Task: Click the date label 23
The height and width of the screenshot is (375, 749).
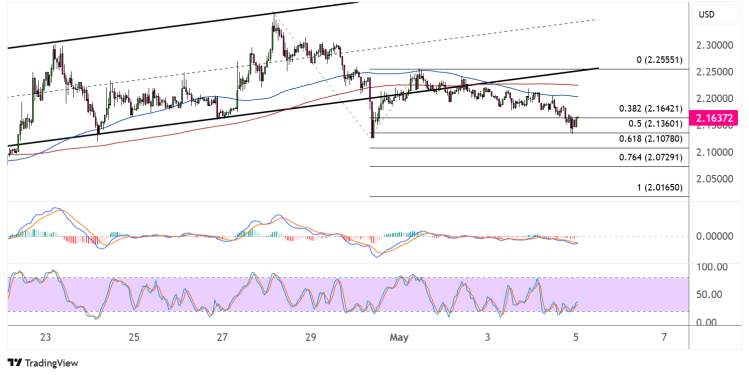Action: click(45, 338)
